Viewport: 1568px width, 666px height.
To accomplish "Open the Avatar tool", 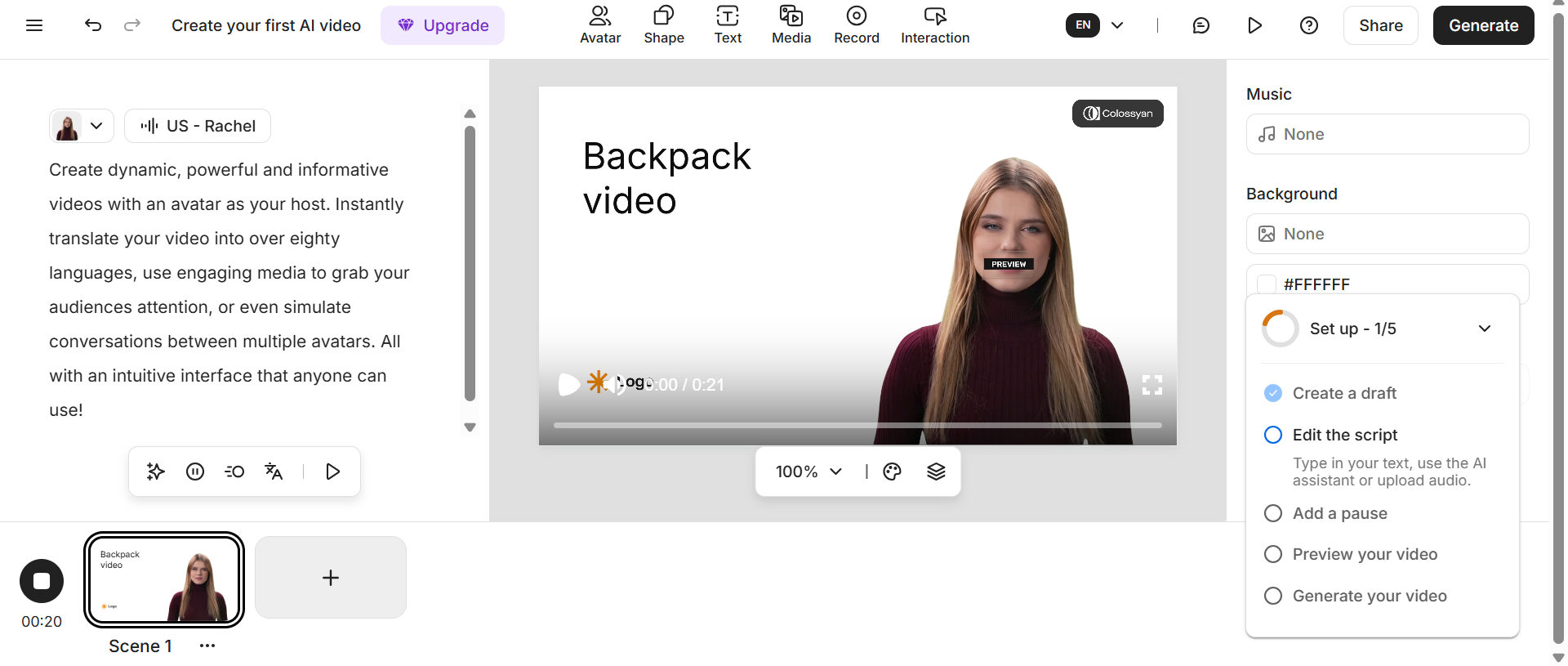I will pos(600,25).
